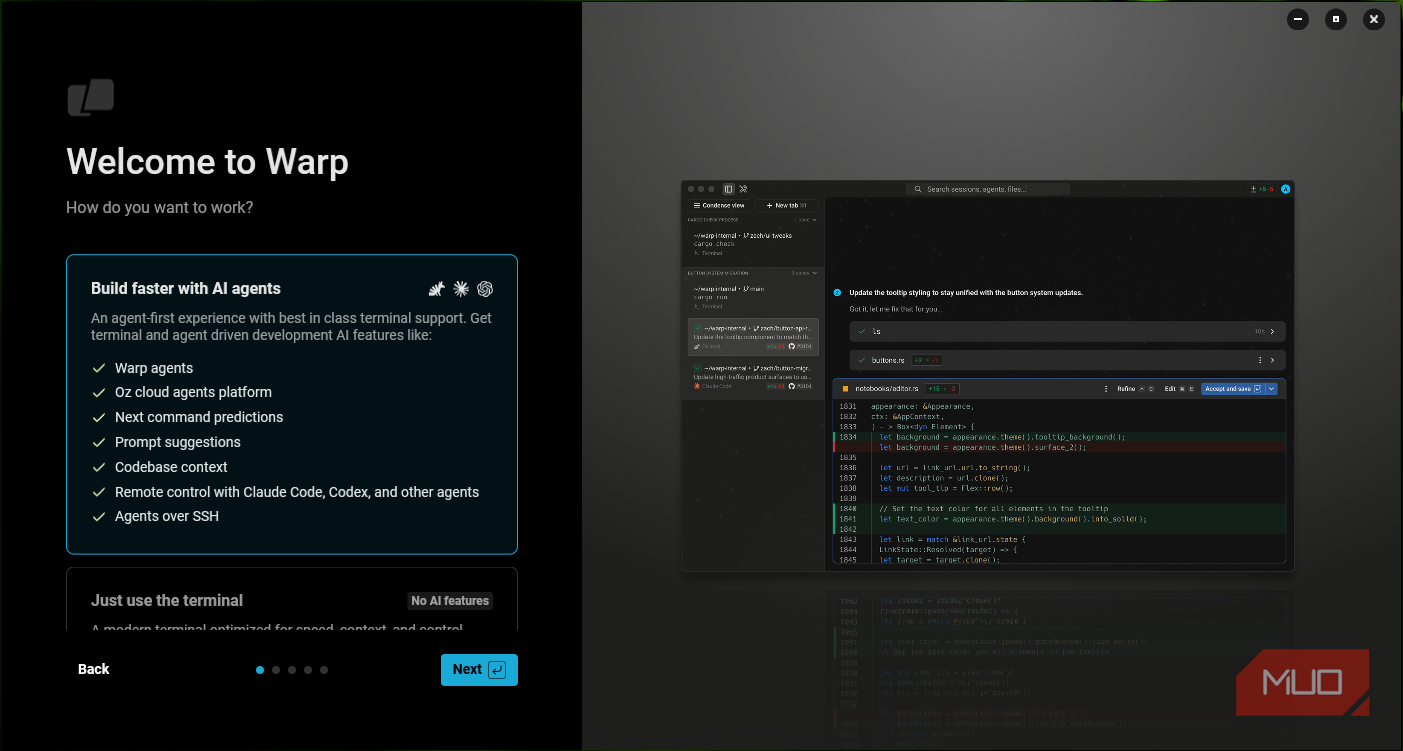Viewport: 1403px width, 751px height.
Task: Click the "Agents over SSH" feature line
Action: tap(167, 516)
